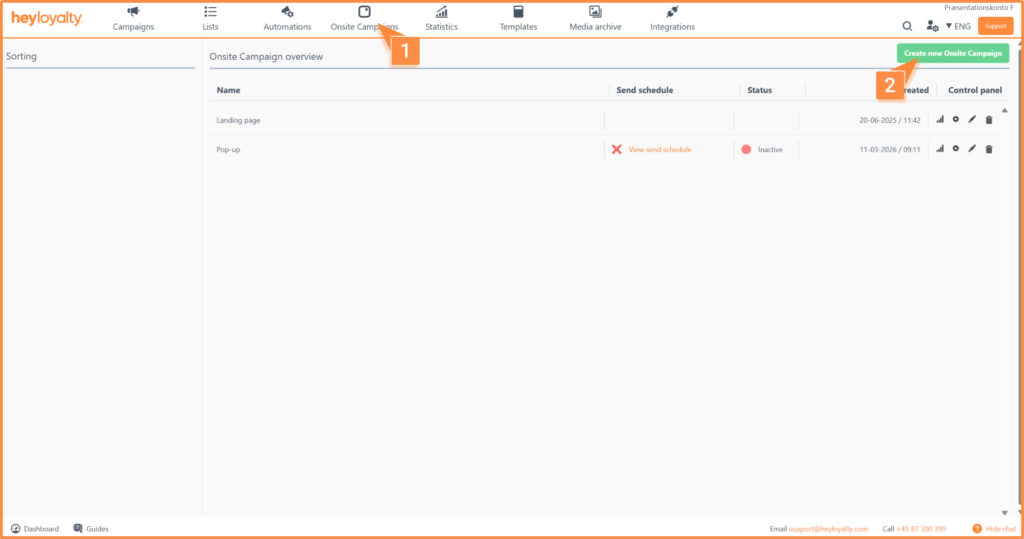Viewport: 1024px width, 539px height.
Task: Open the Integrations menu
Action: tap(672, 18)
